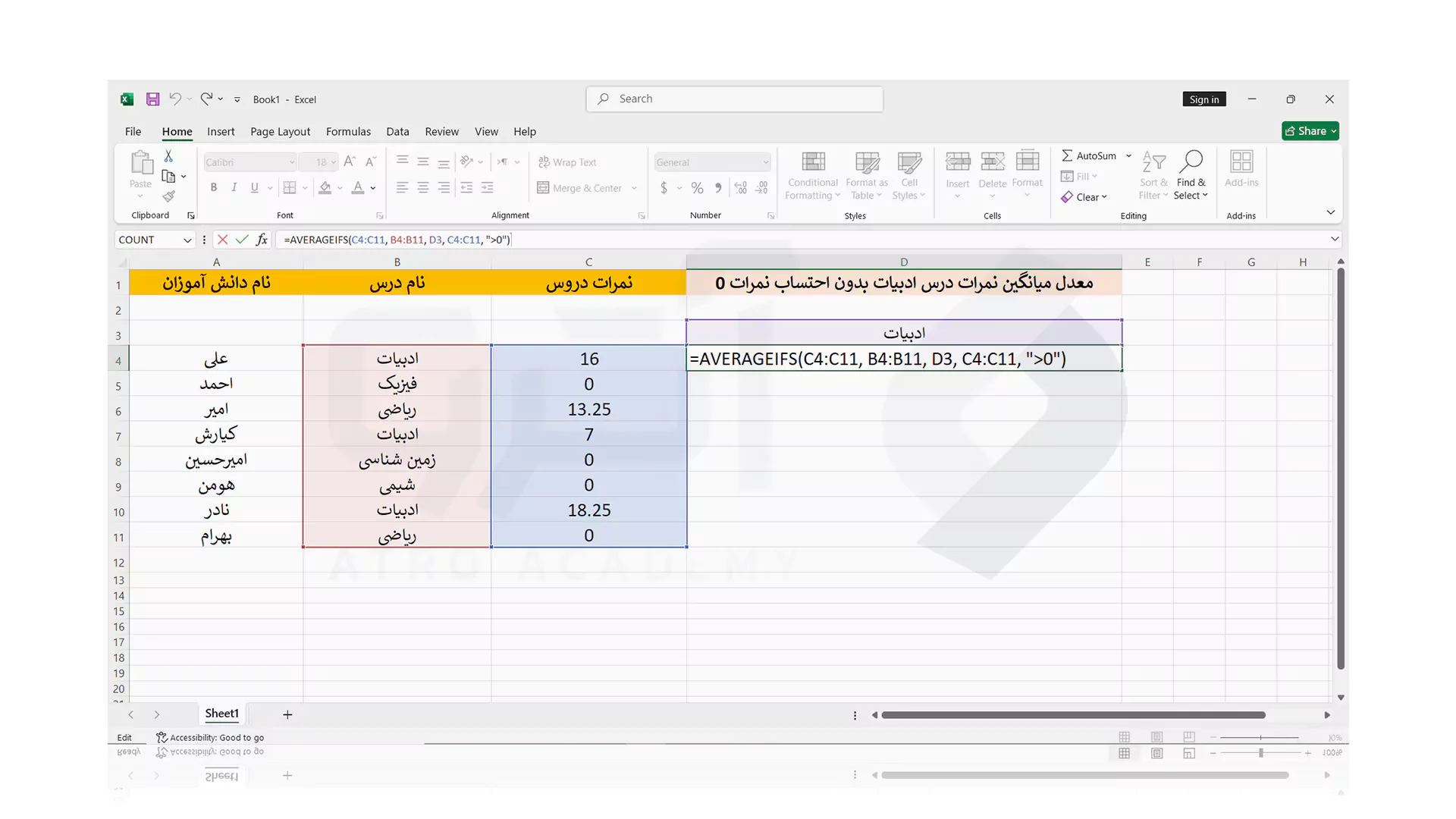This screenshot has height=819, width=1456.
Task: Add new sheet with plus button
Action: click(x=287, y=714)
